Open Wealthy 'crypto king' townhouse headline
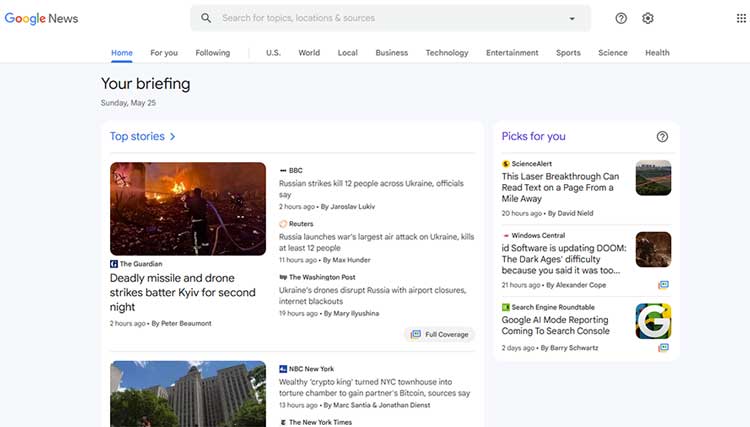This screenshot has height=427, width=750. (x=375, y=387)
